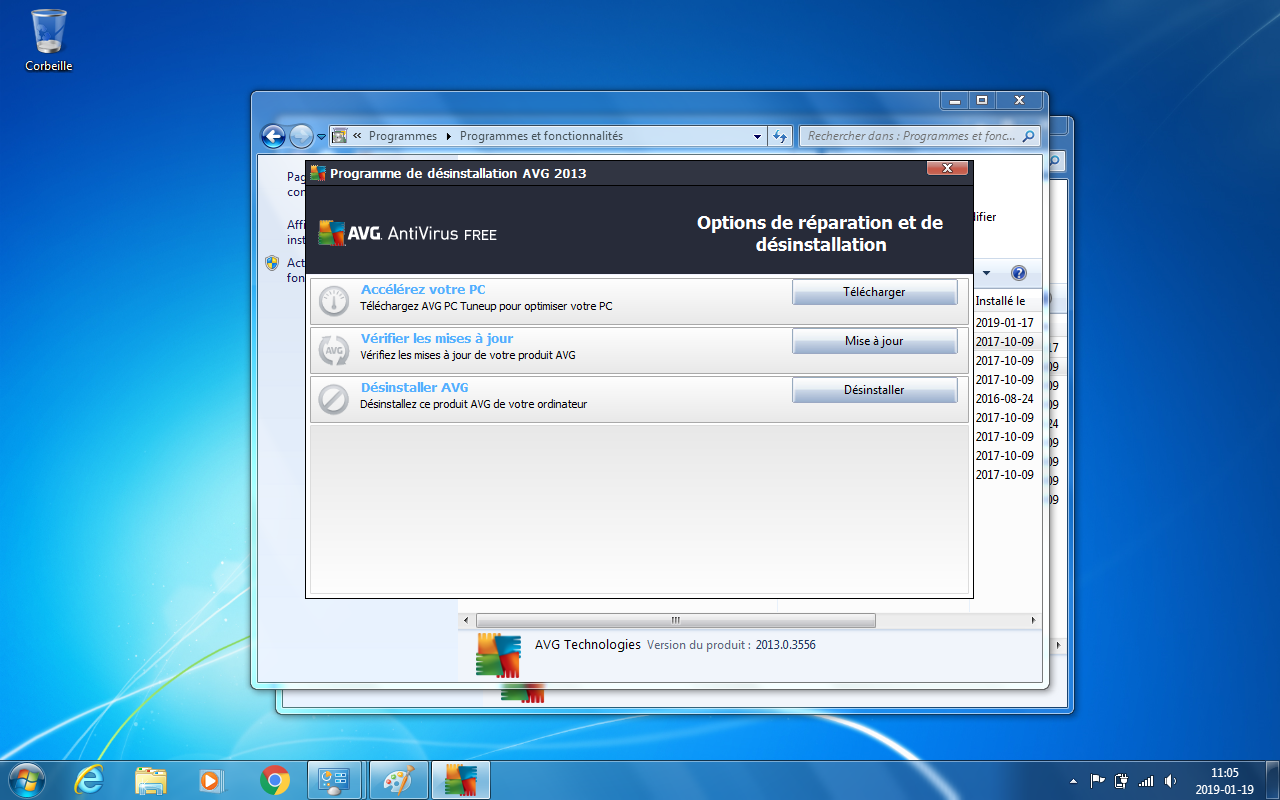Screen dimensions: 1280x800
Task: Click the horizontal scrollbar thumb in the programs list
Action: pyautogui.click(x=675, y=620)
